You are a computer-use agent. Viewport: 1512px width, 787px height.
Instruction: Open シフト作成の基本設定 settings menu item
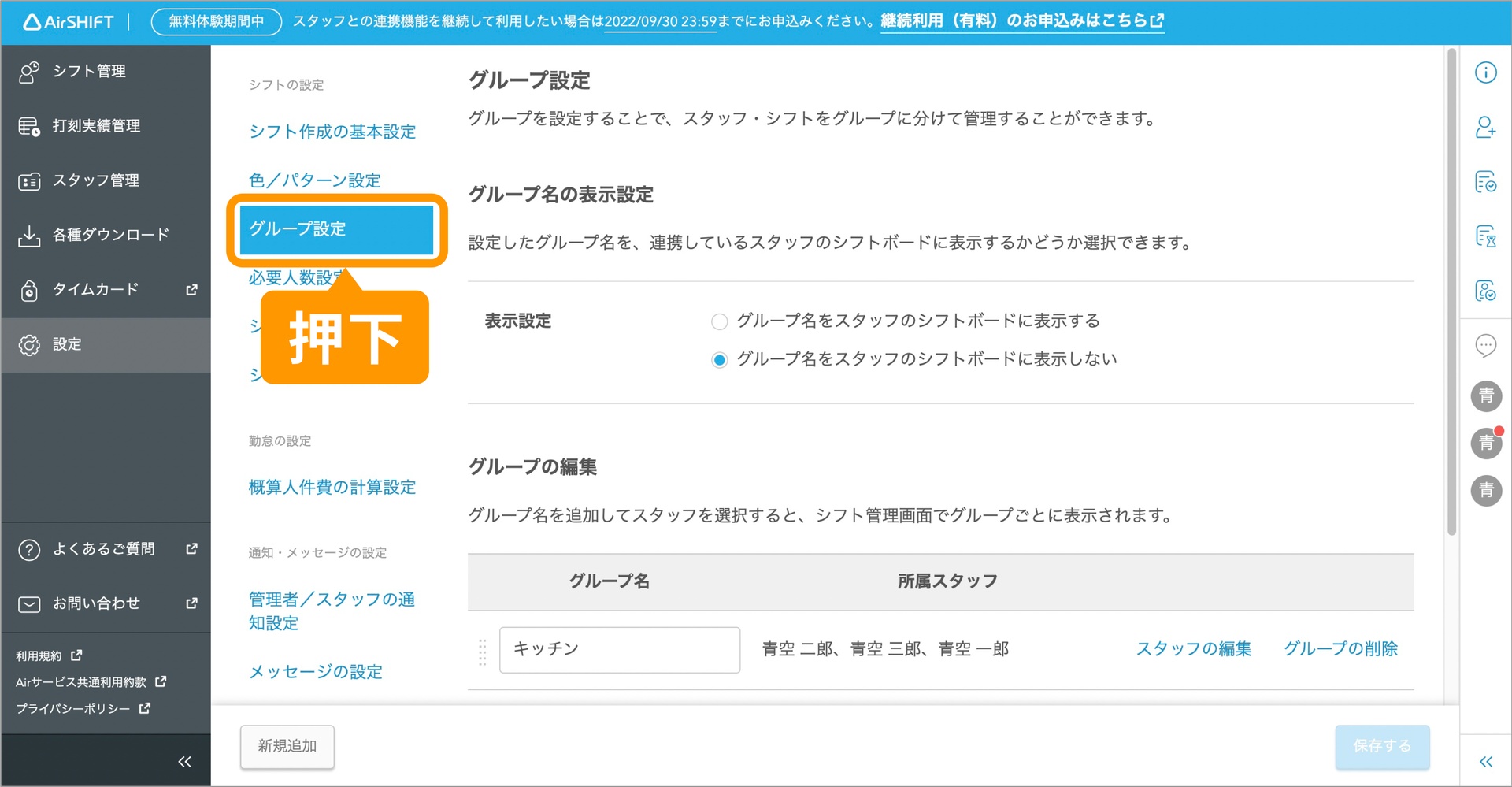tap(332, 132)
